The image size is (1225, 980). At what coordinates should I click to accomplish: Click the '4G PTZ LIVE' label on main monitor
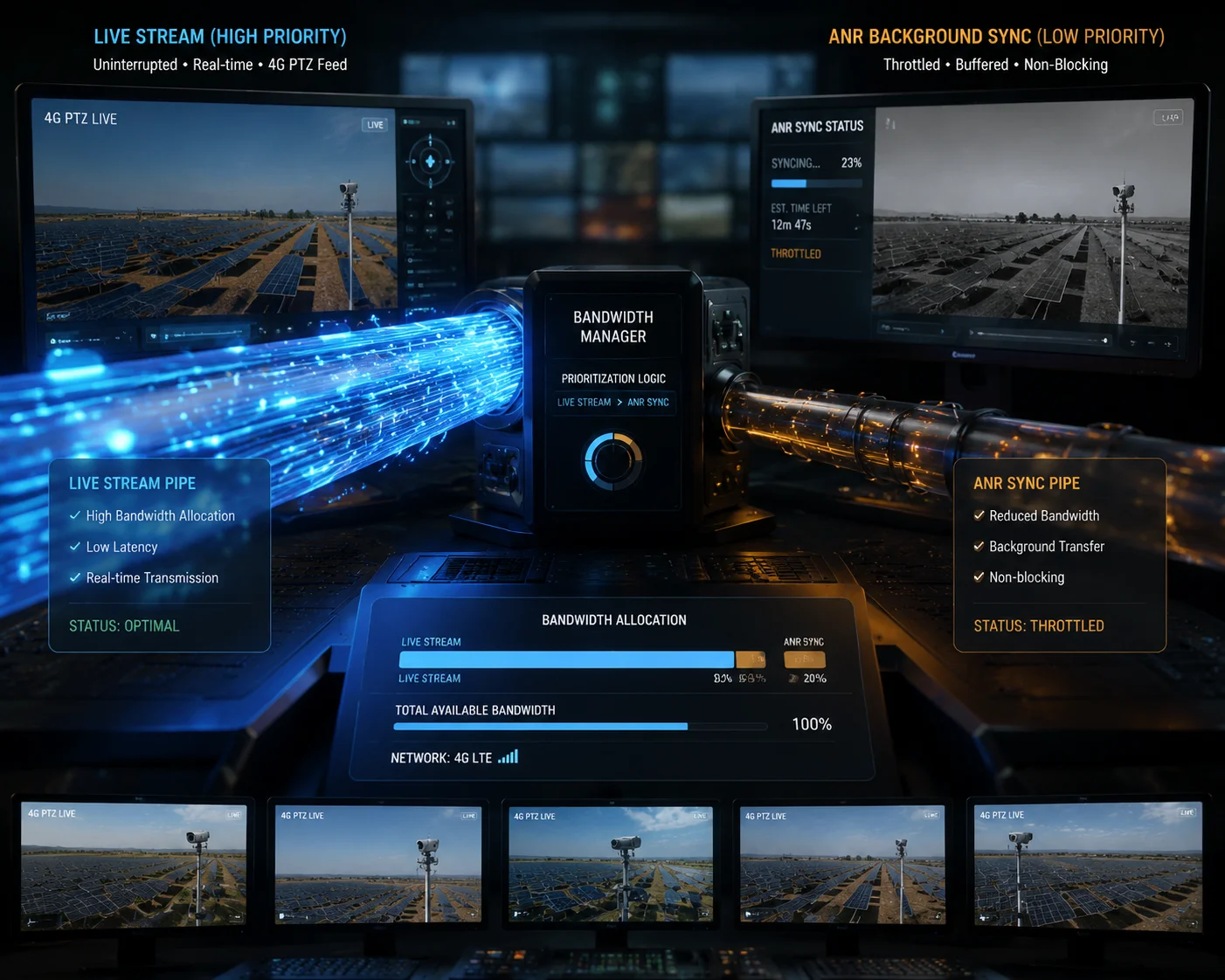pos(80,119)
